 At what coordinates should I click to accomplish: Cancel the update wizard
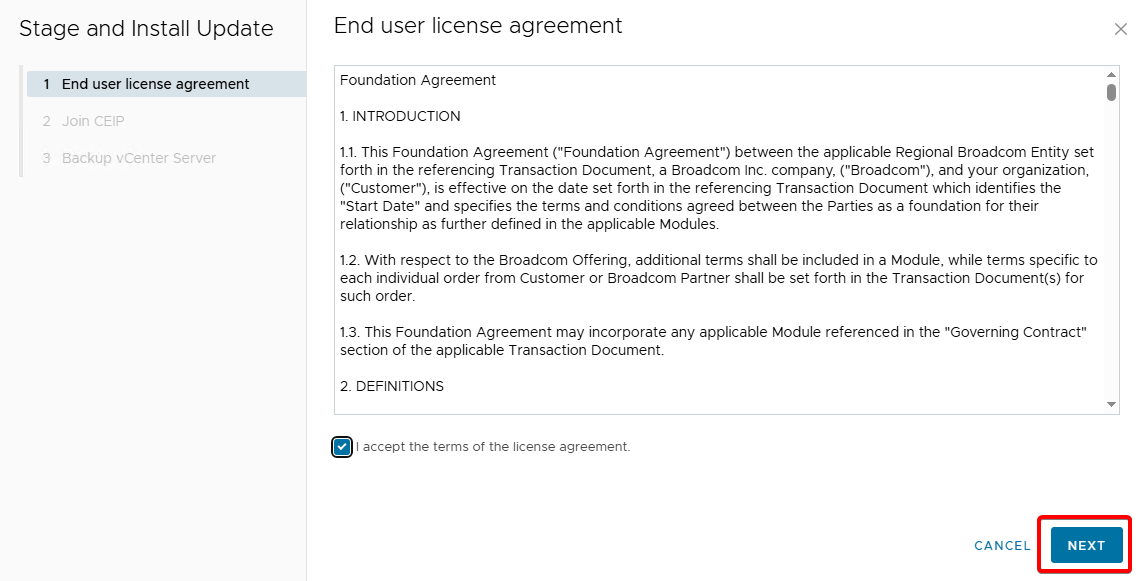[x=1002, y=546]
